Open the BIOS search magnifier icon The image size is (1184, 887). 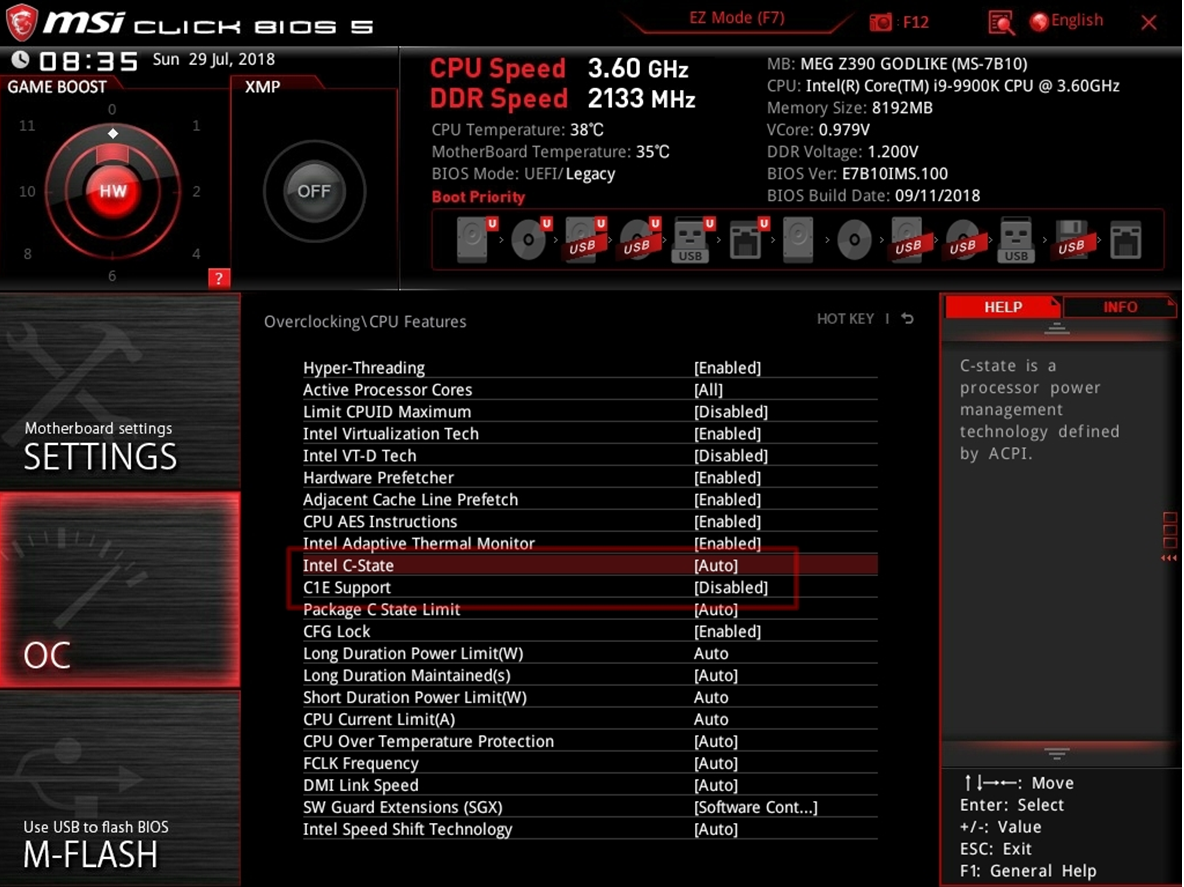click(x=1001, y=23)
